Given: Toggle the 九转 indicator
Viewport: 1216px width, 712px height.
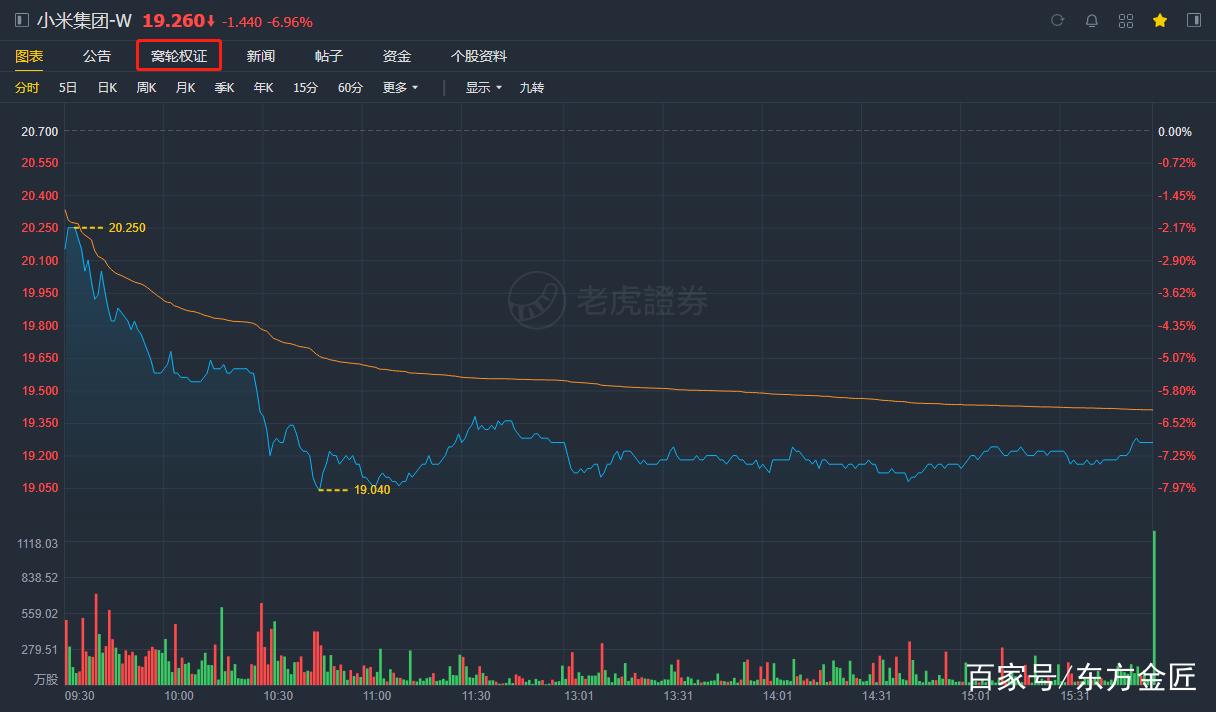Looking at the screenshot, I should point(532,88).
